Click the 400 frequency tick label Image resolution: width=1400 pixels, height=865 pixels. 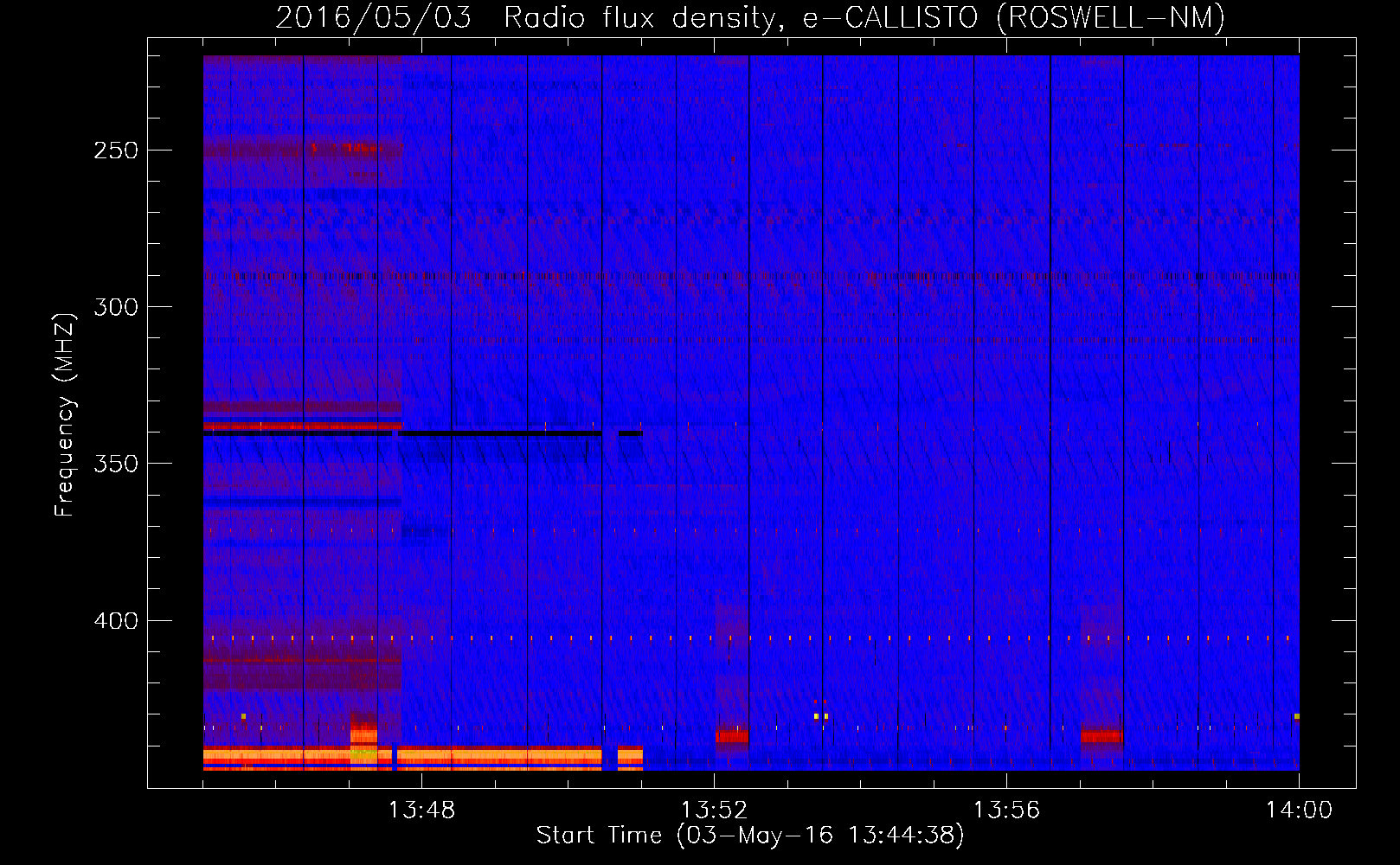coord(116,621)
